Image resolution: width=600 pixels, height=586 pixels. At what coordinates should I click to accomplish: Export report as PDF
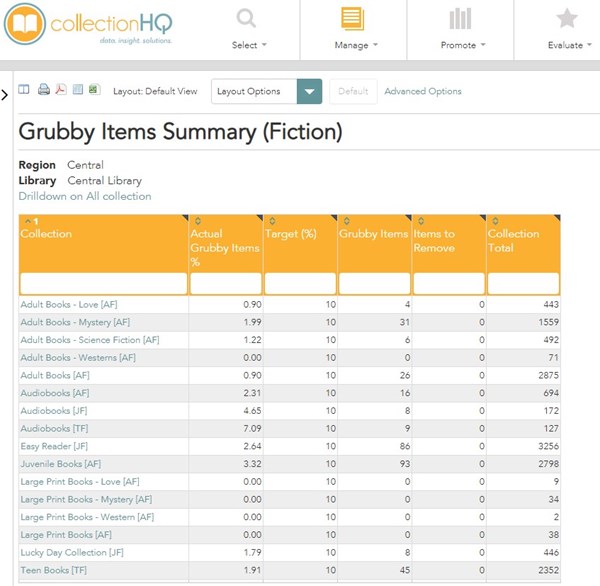click(x=60, y=90)
